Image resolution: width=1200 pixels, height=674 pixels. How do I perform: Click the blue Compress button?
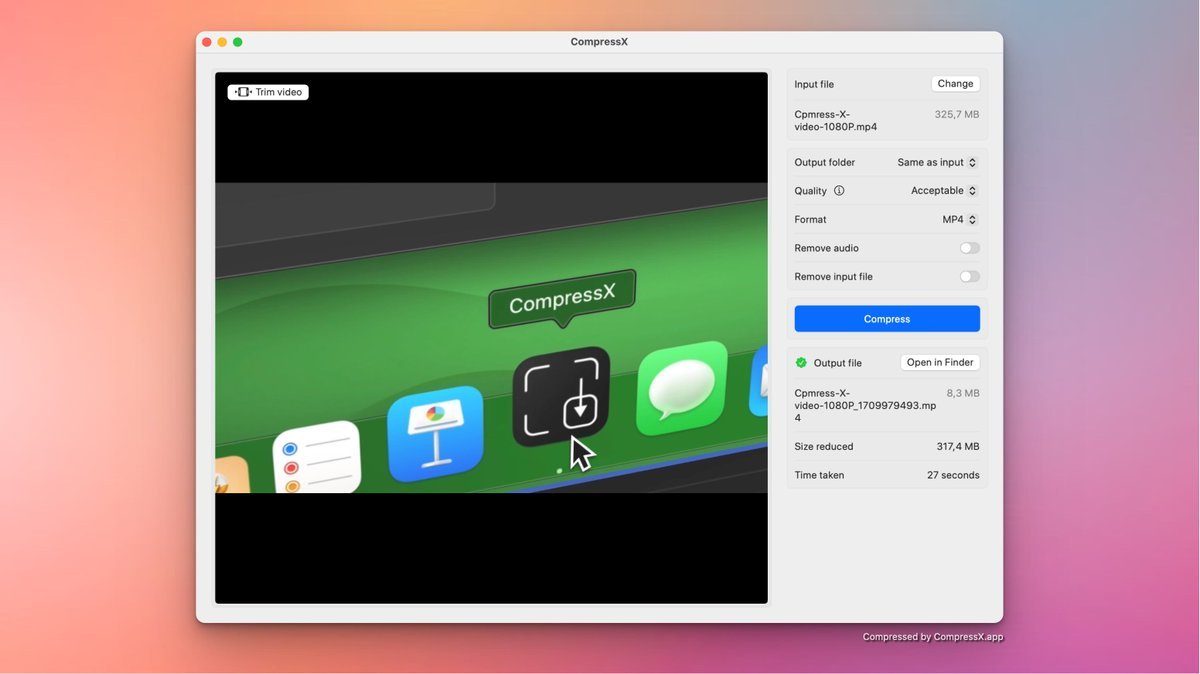point(887,319)
